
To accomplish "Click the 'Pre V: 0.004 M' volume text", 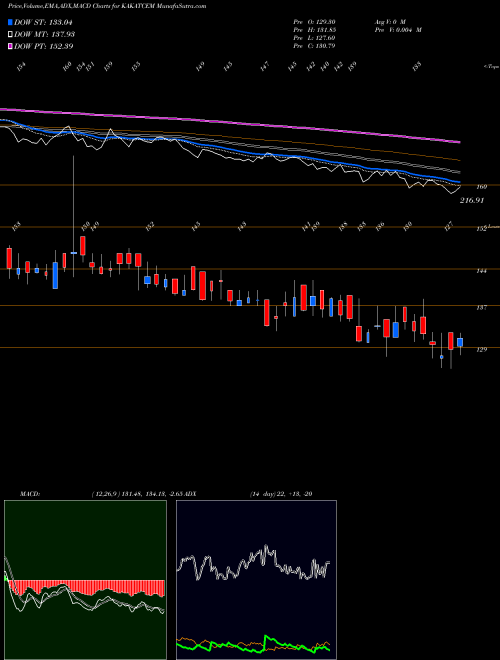I will point(398,30).
